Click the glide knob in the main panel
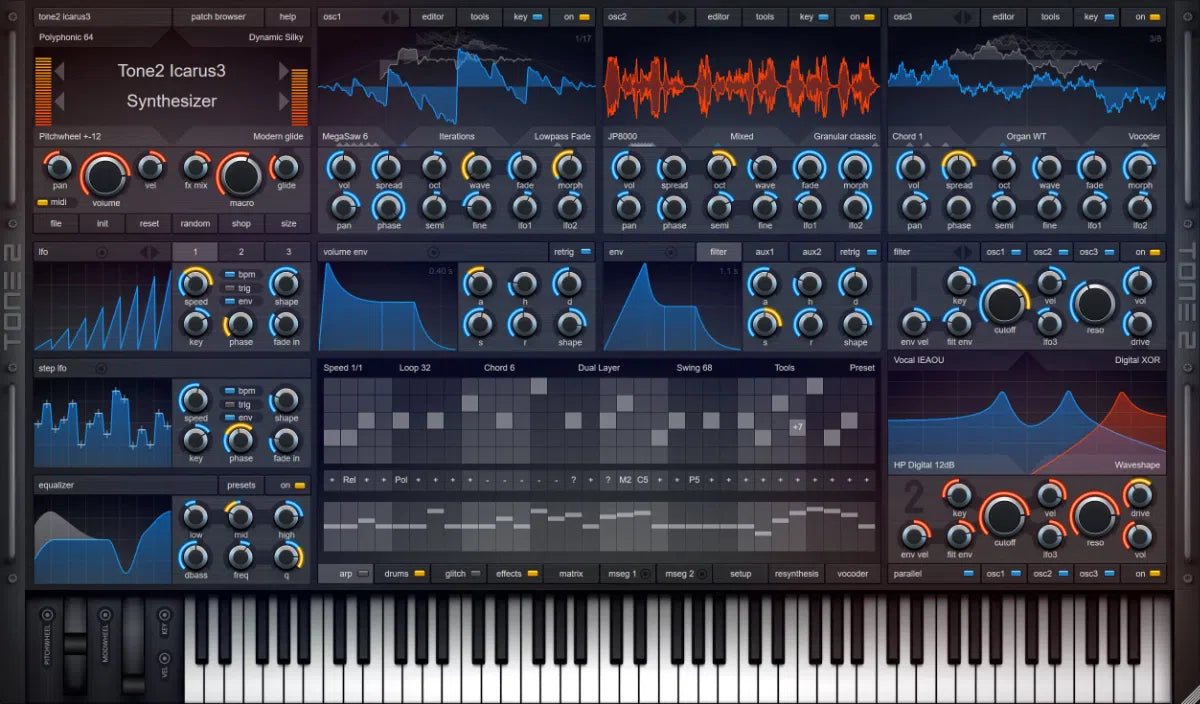The image size is (1200, 704). (x=284, y=168)
